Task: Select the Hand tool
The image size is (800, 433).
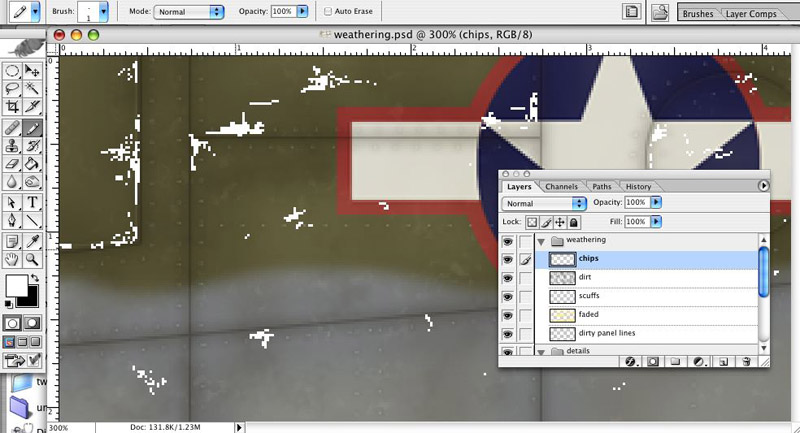Action: click(12, 259)
